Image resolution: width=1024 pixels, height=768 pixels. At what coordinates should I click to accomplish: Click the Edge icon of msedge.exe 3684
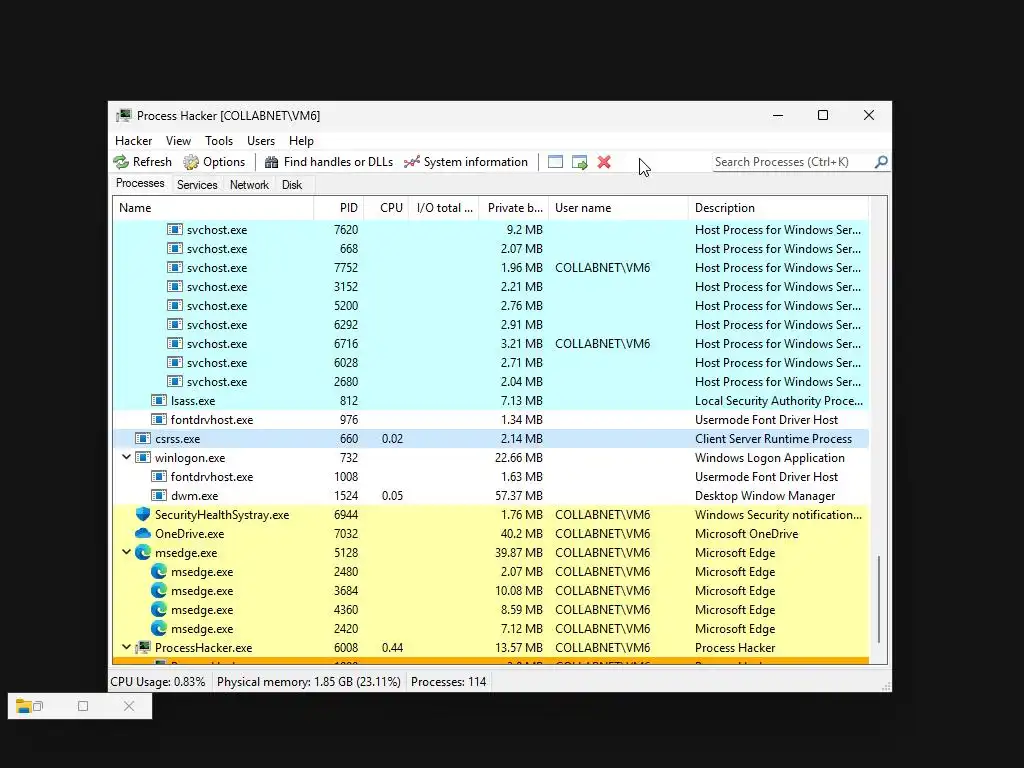click(159, 590)
